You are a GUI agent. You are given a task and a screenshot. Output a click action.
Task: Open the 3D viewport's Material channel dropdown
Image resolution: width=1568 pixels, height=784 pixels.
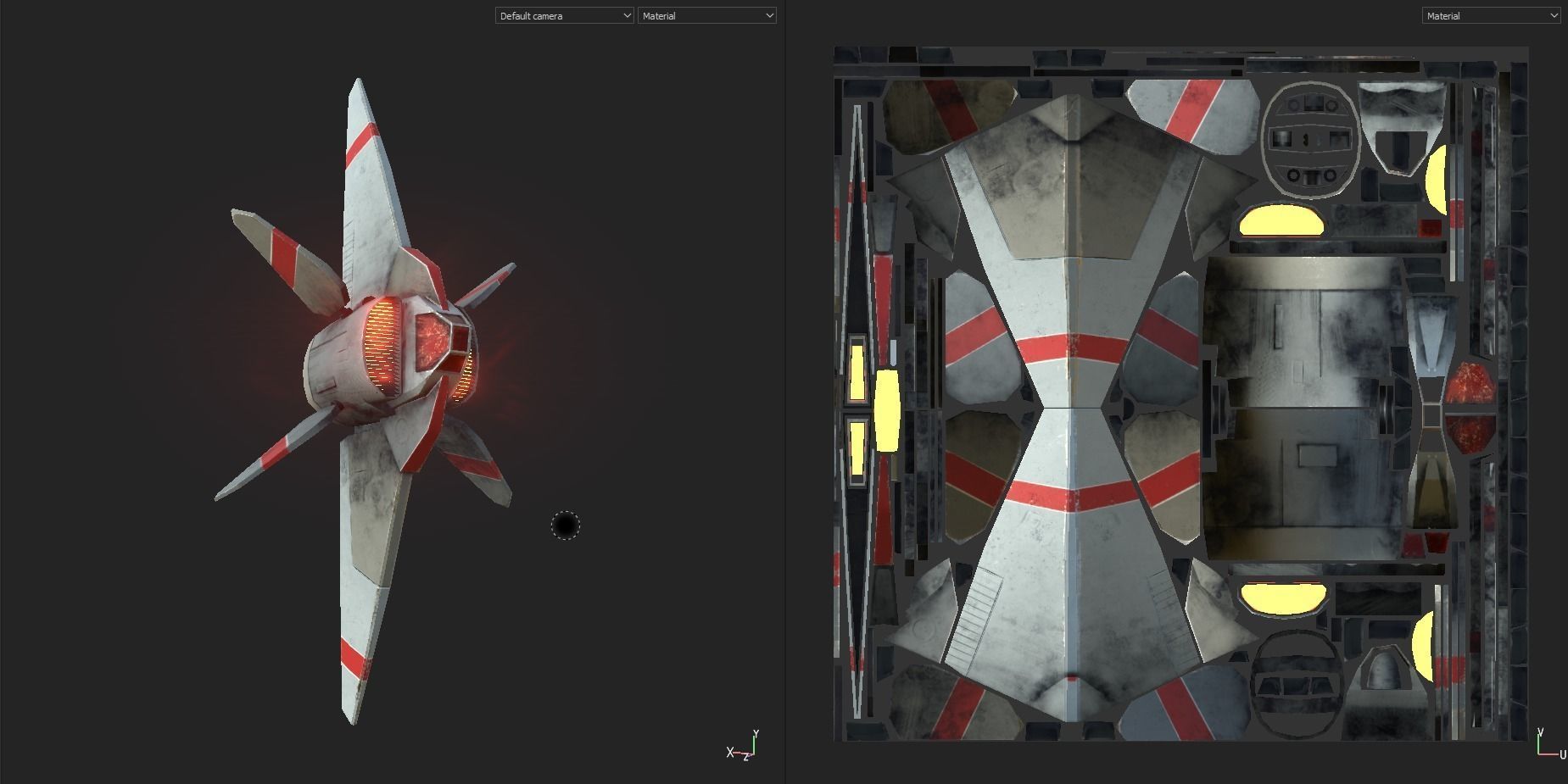[706, 15]
